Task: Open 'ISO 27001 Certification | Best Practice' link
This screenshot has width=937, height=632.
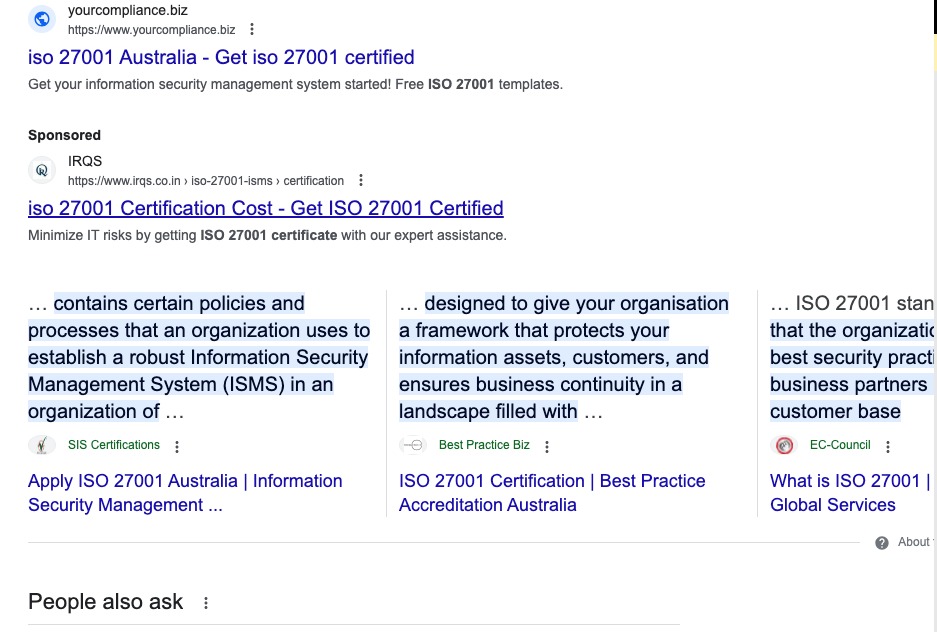Action: [552, 493]
